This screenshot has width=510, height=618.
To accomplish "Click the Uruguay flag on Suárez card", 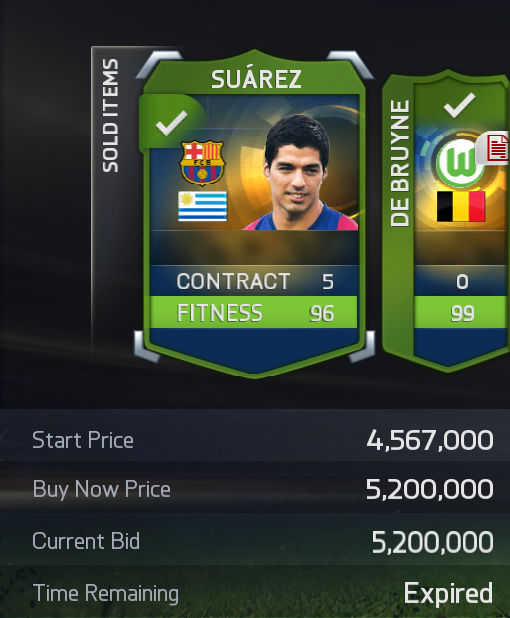I will coord(203,206).
